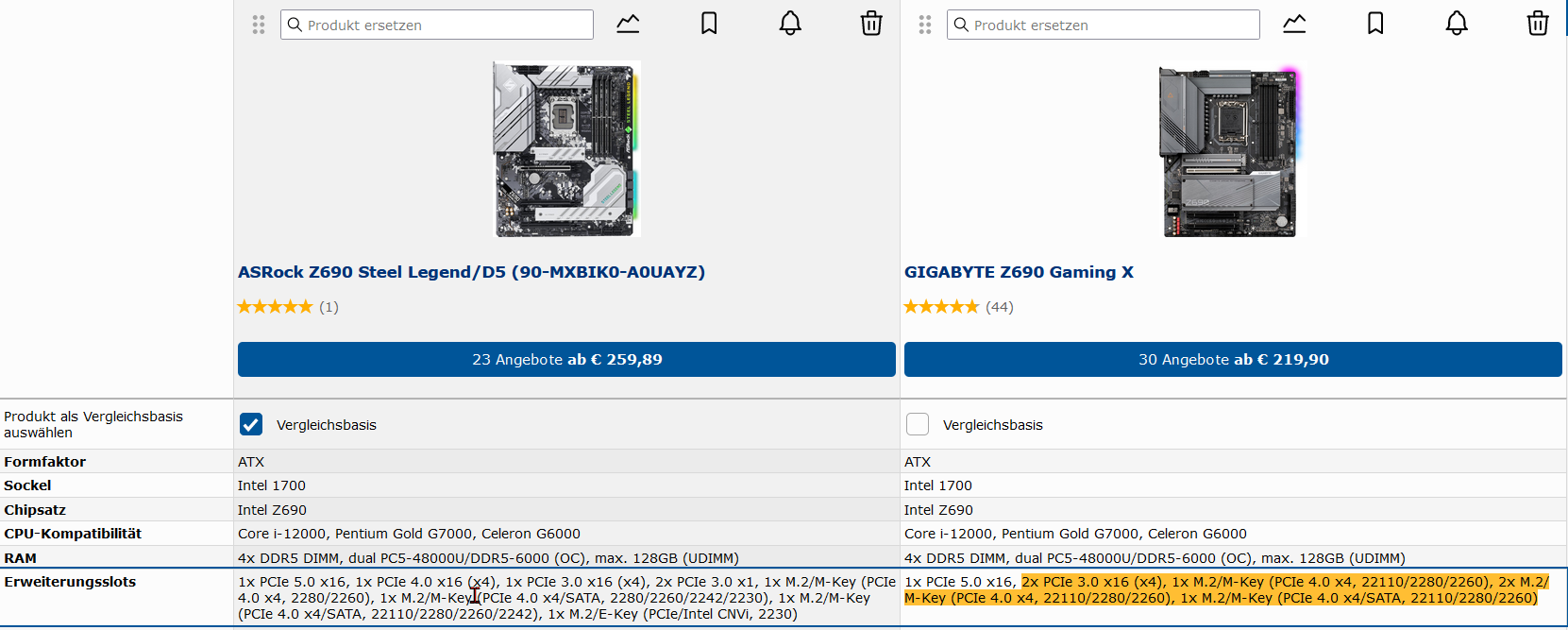Click the ASRock motherboard product image
Viewport: 1568px width, 630px height.
coord(566,149)
